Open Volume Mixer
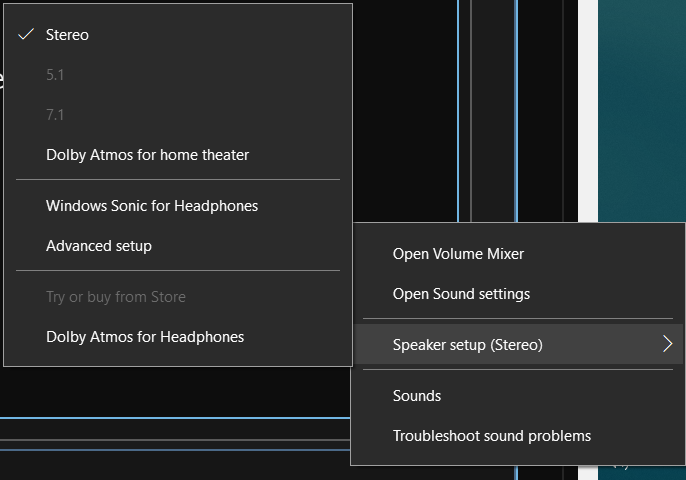 click(x=458, y=254)
